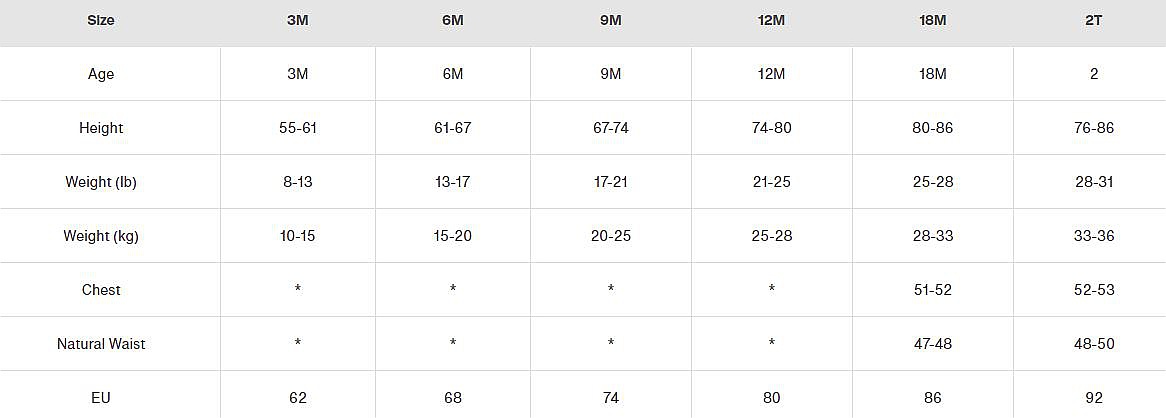Select EU size 74
This screenshot has height=418, width=1166.
pos(610,398)
